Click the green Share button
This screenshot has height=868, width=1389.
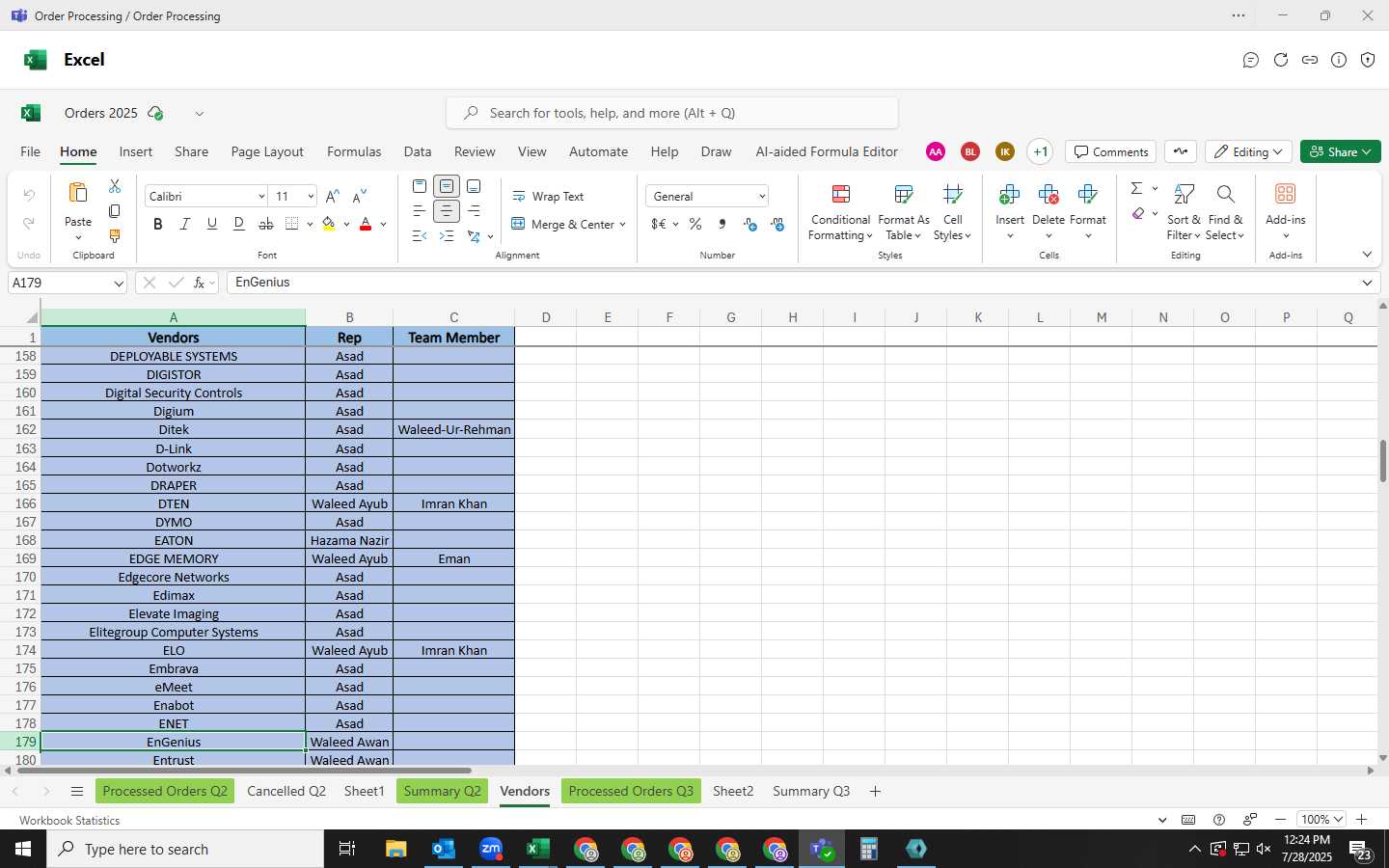[1340, 151]
